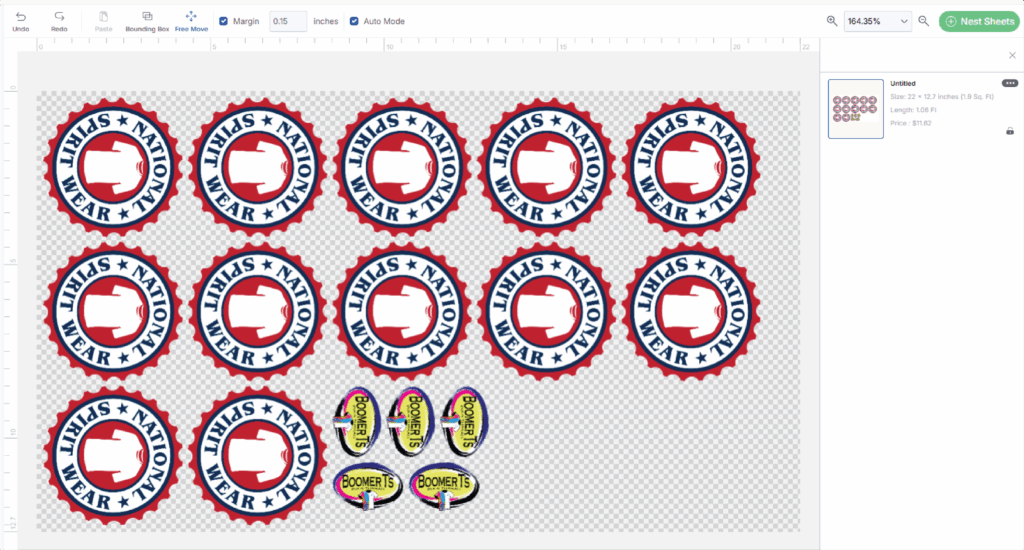Toggle the lock icon on Untitled sheet
Image resolution: width=1024 pixels, height=550 pixels.
pyautogui.click(x=1009, y=131)
